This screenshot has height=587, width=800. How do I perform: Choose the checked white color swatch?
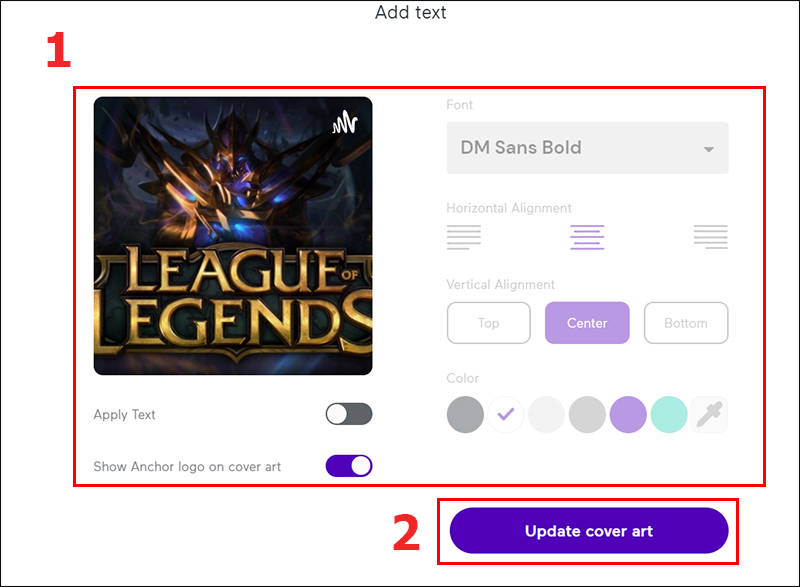pyautogui.click(x=506, y=415)
